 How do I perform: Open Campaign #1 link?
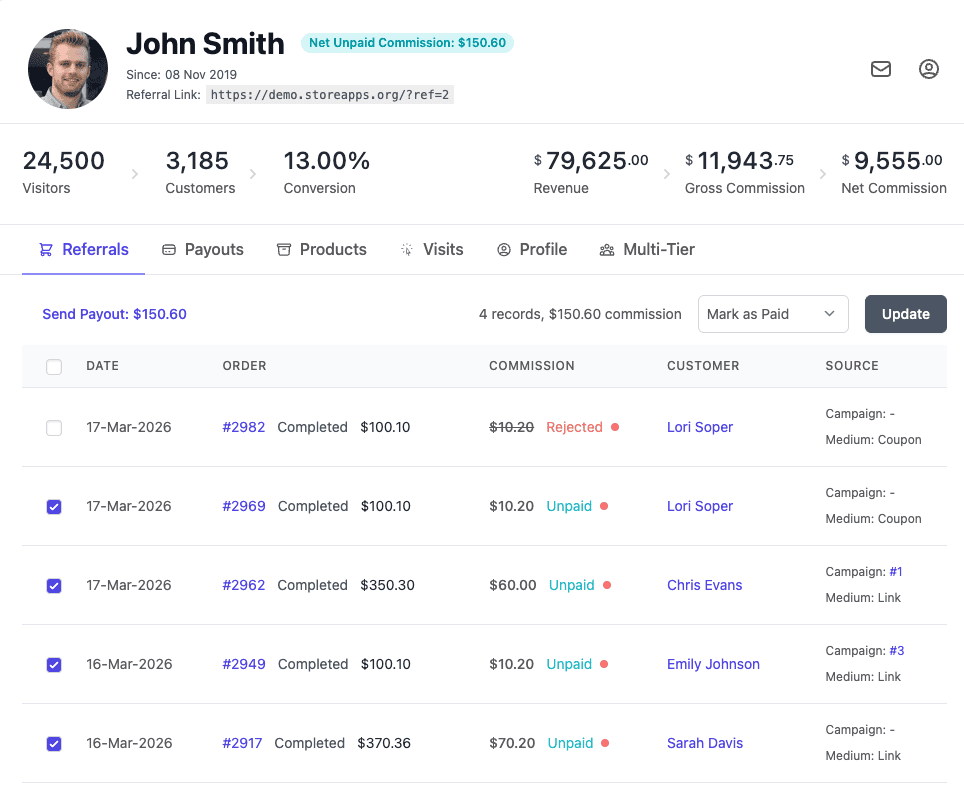pyautogui.click(x=896, y=572)
